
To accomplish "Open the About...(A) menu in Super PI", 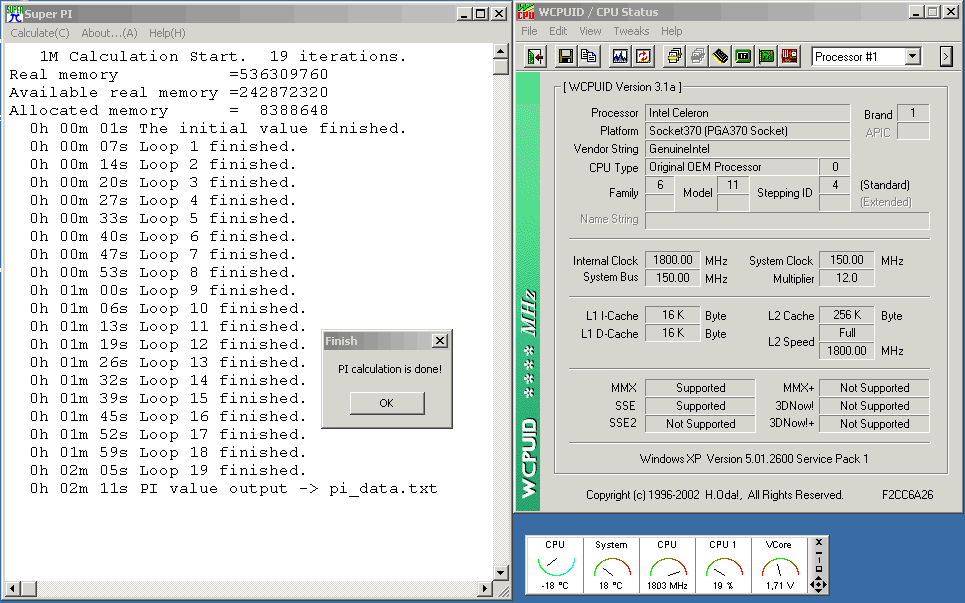I will click(x=109, y=33).
